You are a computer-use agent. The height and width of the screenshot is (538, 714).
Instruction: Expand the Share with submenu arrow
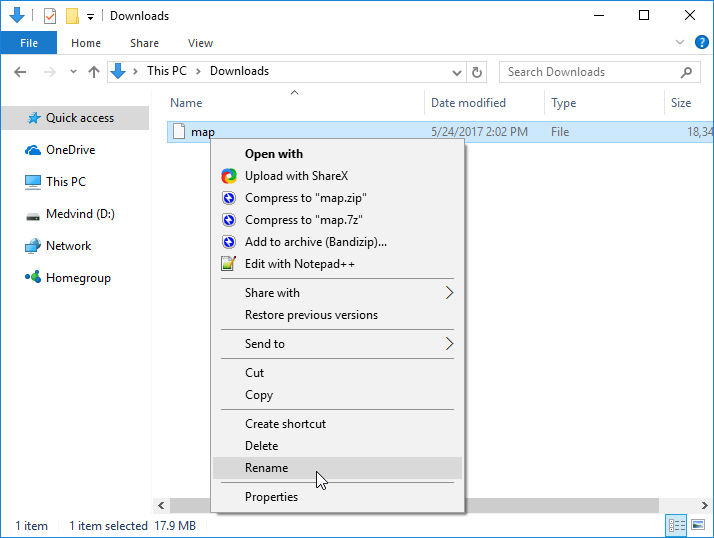click(449, 293)
